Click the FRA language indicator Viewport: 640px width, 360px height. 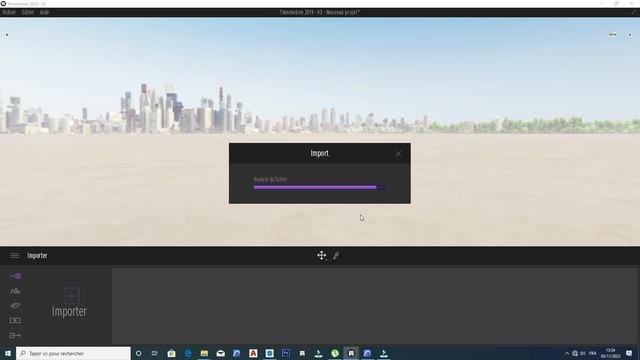pos(593,353)
